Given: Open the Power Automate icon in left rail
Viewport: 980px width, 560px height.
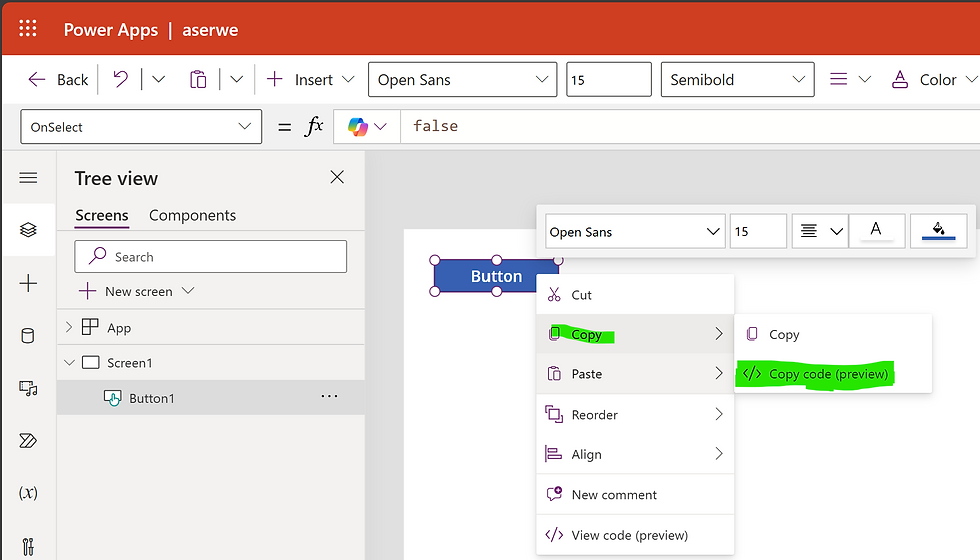Looking at the screenshot, I should tap(28, 441).
